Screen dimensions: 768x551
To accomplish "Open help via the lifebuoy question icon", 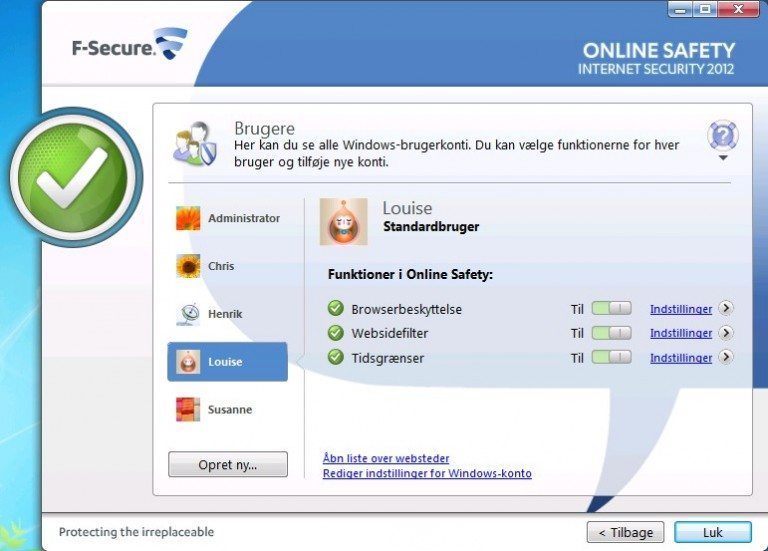I will tap(722, 135).
